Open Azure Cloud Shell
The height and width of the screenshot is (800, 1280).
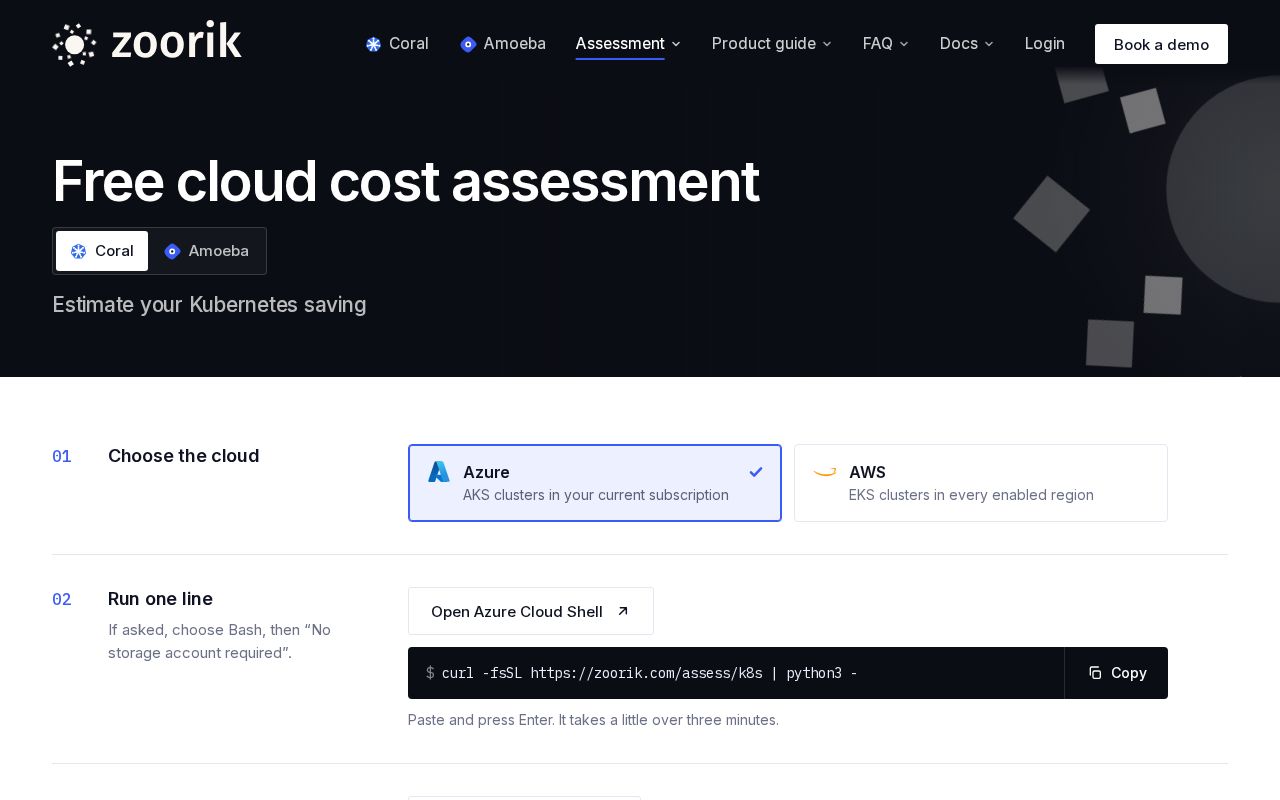click(531, 611)
